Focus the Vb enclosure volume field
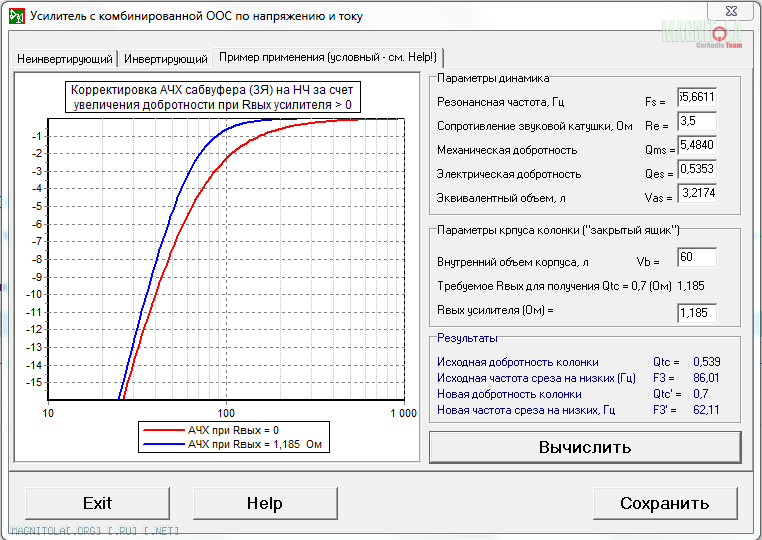 coord(697,258)
